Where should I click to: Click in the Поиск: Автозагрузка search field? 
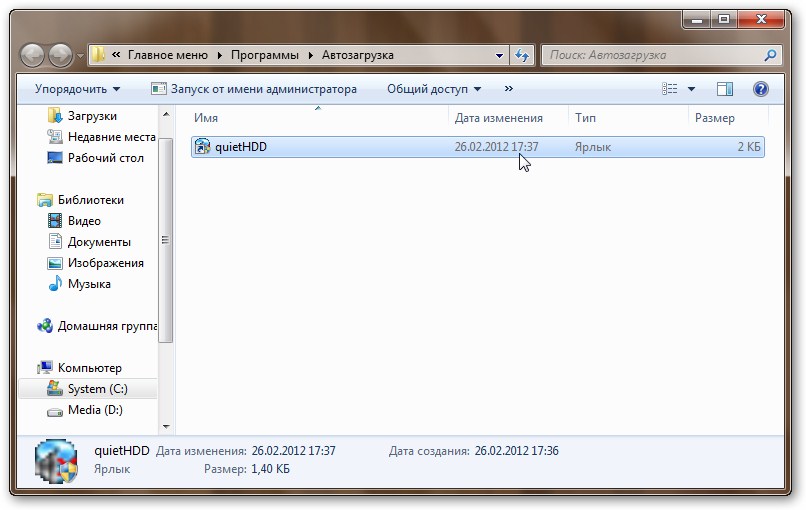pyautogui.click(x=650, y=55)
